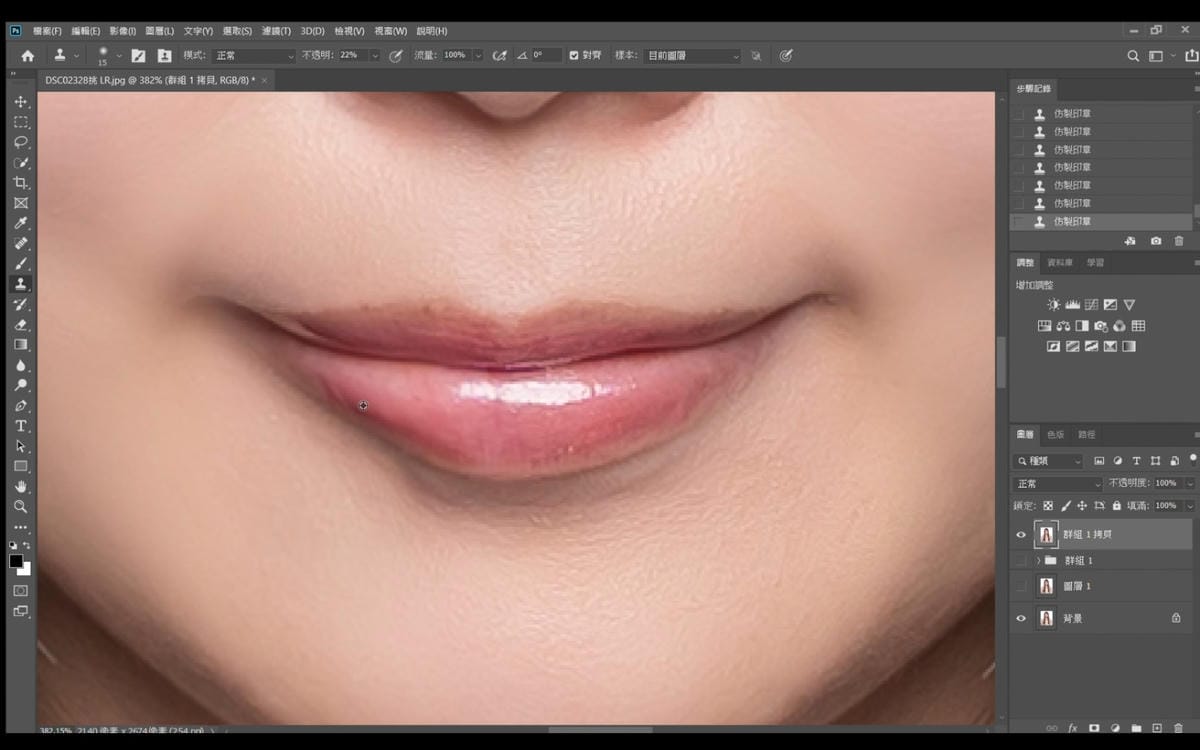Select the Crop tool in the toolbar
1200x750 pixels.
[x=20, y=183]
